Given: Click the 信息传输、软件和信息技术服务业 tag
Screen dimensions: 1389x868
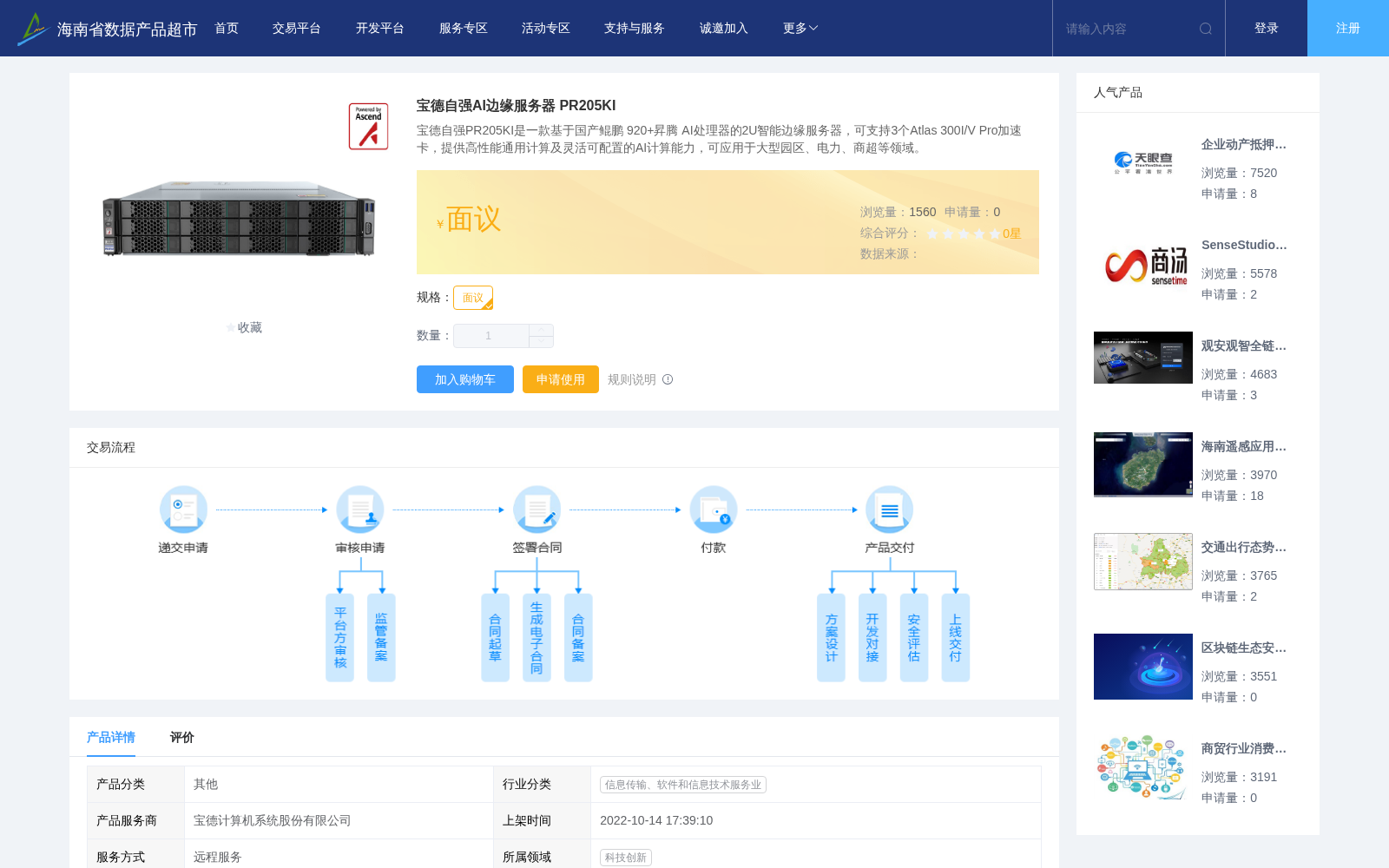Looking at the screenshot, I should click(683, 785).
